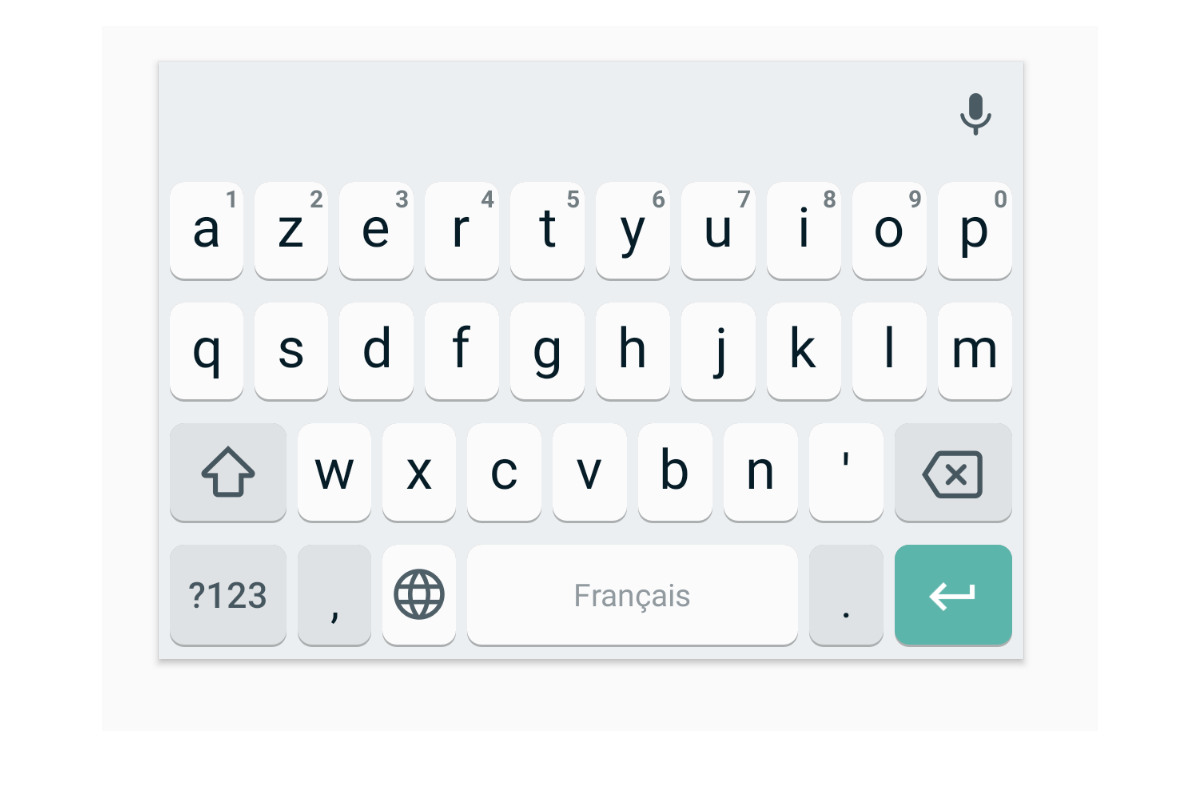Image resolution: width=1200 pixels, height=800 pixels.
Task: Tap the letter q key
Action: [x=206, y=351]
